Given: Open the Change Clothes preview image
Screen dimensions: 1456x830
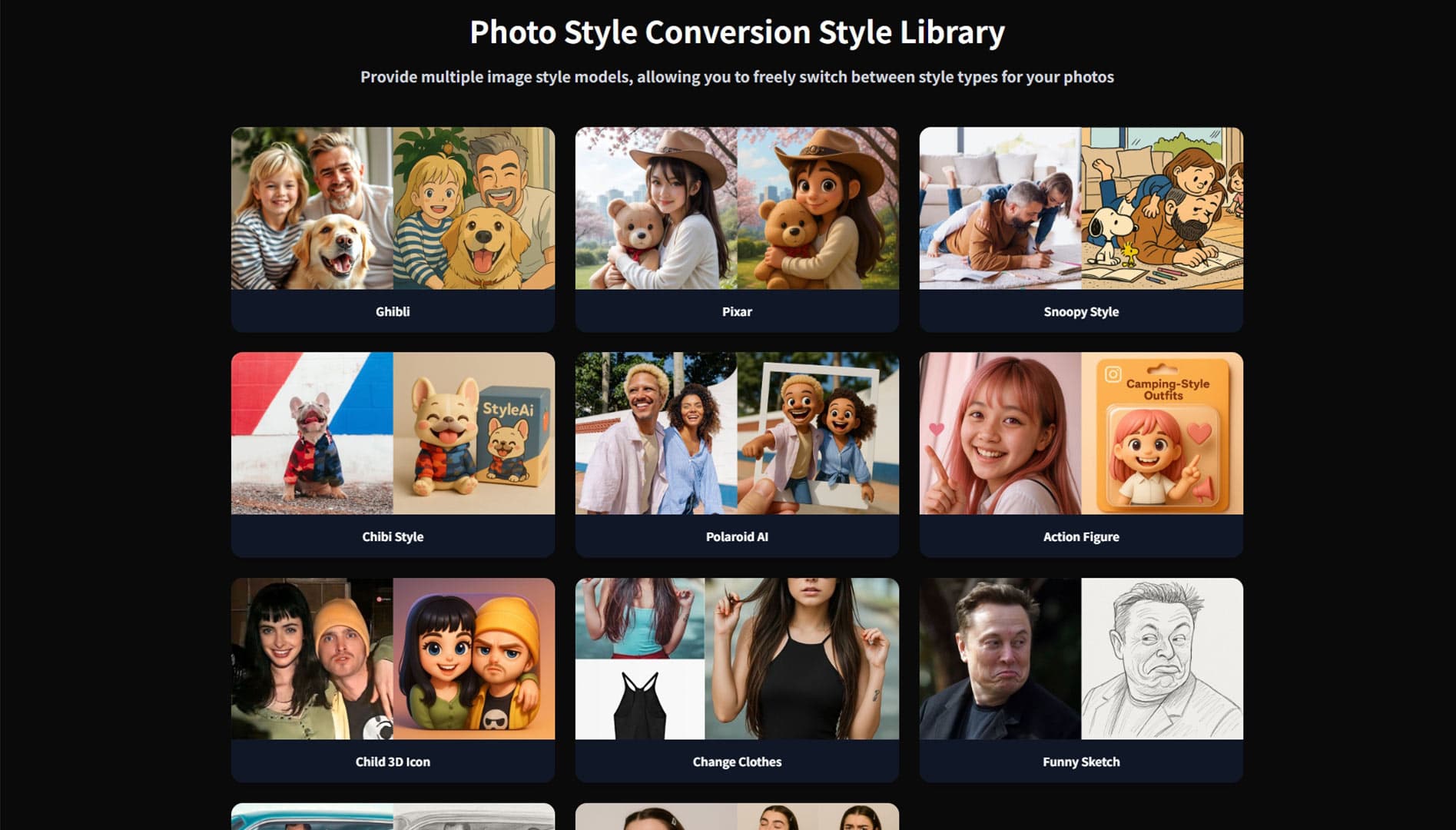Looking at the screenshot, I should click(737, 659).
